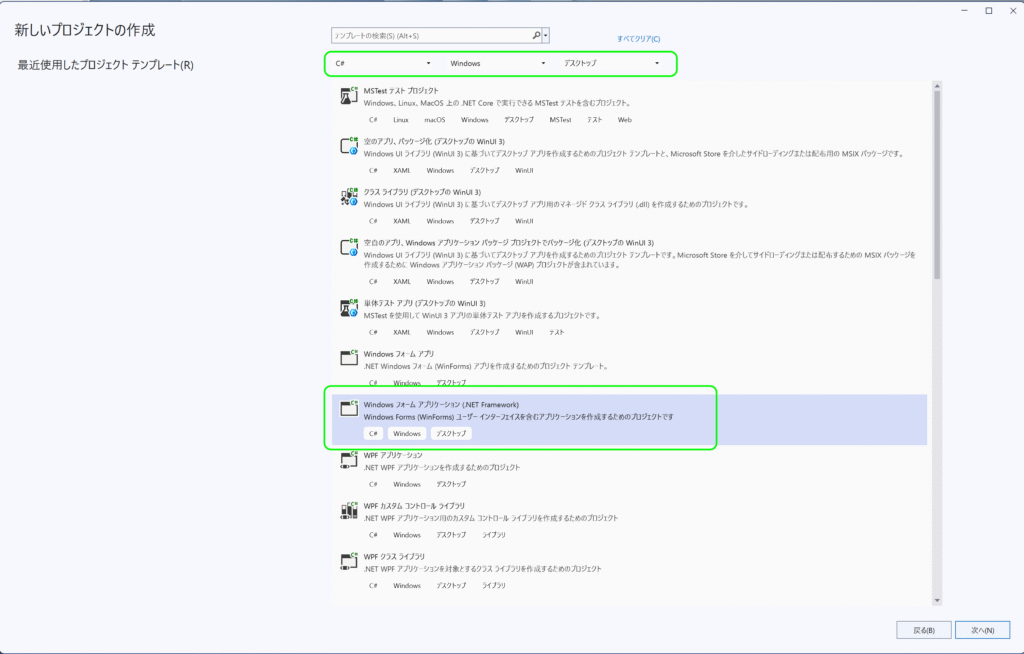Select クラス ライブラリ (デスクトップの WinUI 3) title

tap(423, 192)
